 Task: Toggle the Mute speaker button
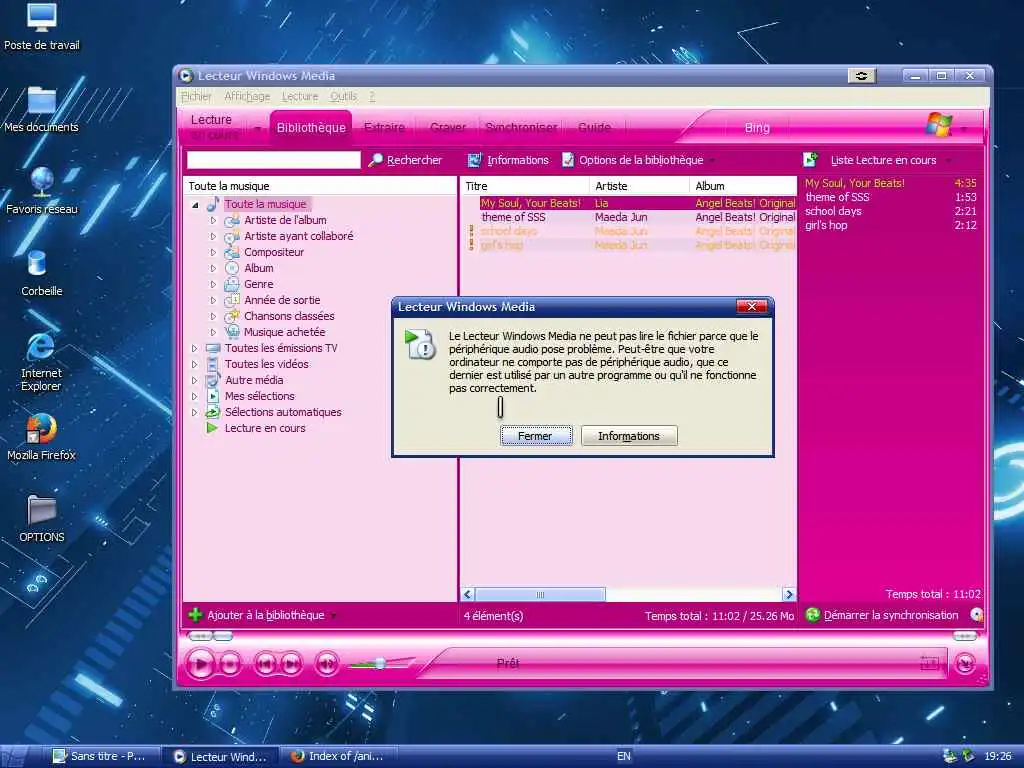pyautogui.click(x=327, y=664)
